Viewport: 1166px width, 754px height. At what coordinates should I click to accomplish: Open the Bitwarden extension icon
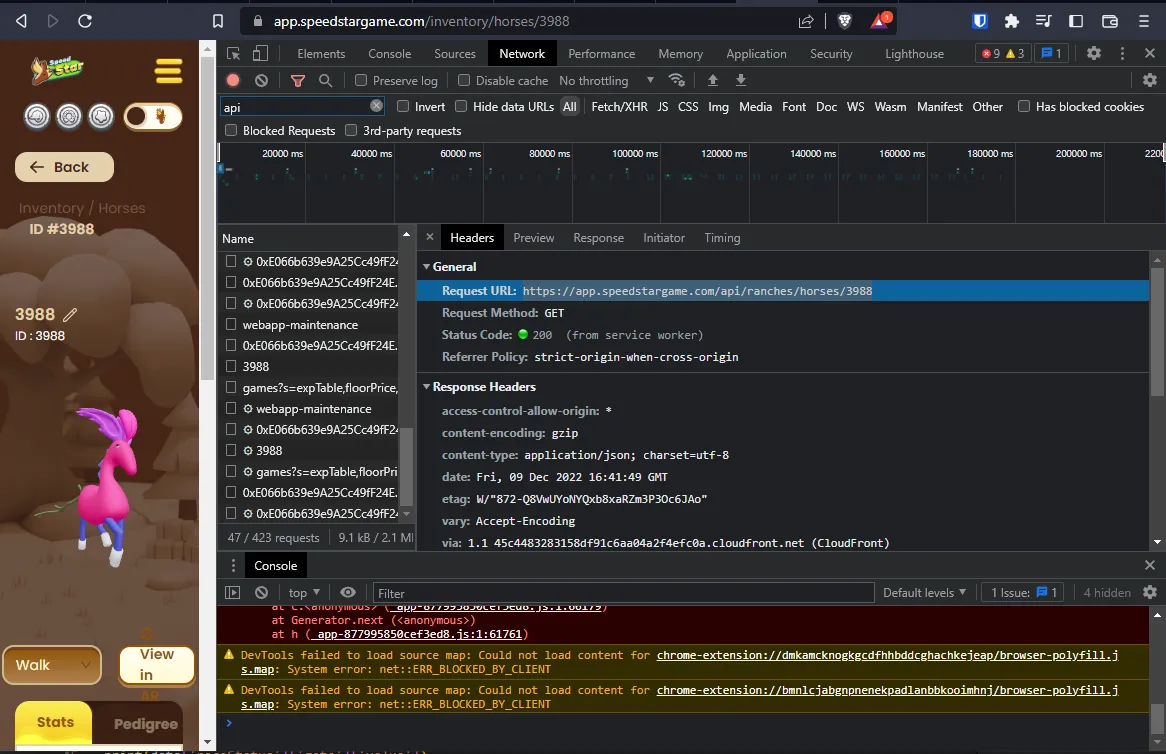pos(979,21)
